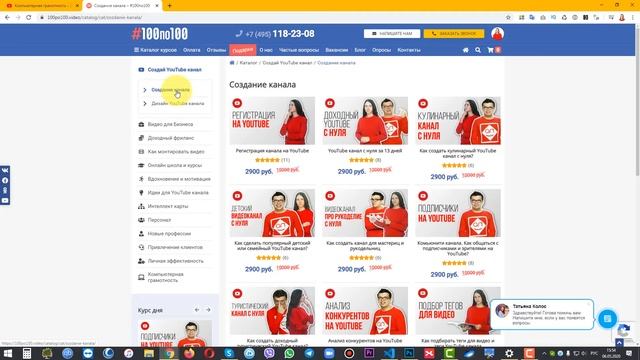The image size is (640, 360).
Task: Open 'О нас' menu item
Action: (266, 50)
